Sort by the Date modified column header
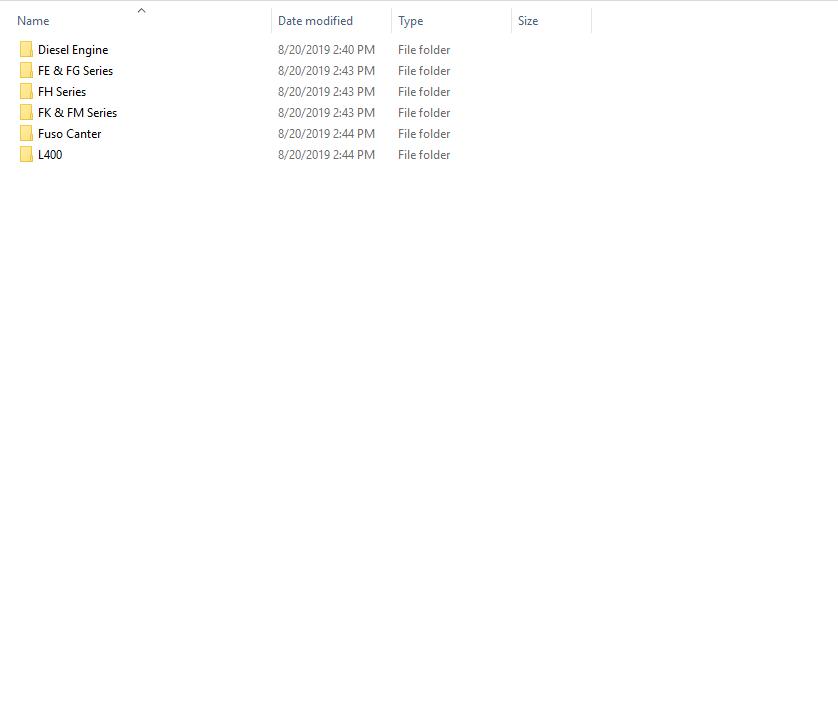Image resolution: width=838 pixels, height=715 pixels. coord(315,21)
